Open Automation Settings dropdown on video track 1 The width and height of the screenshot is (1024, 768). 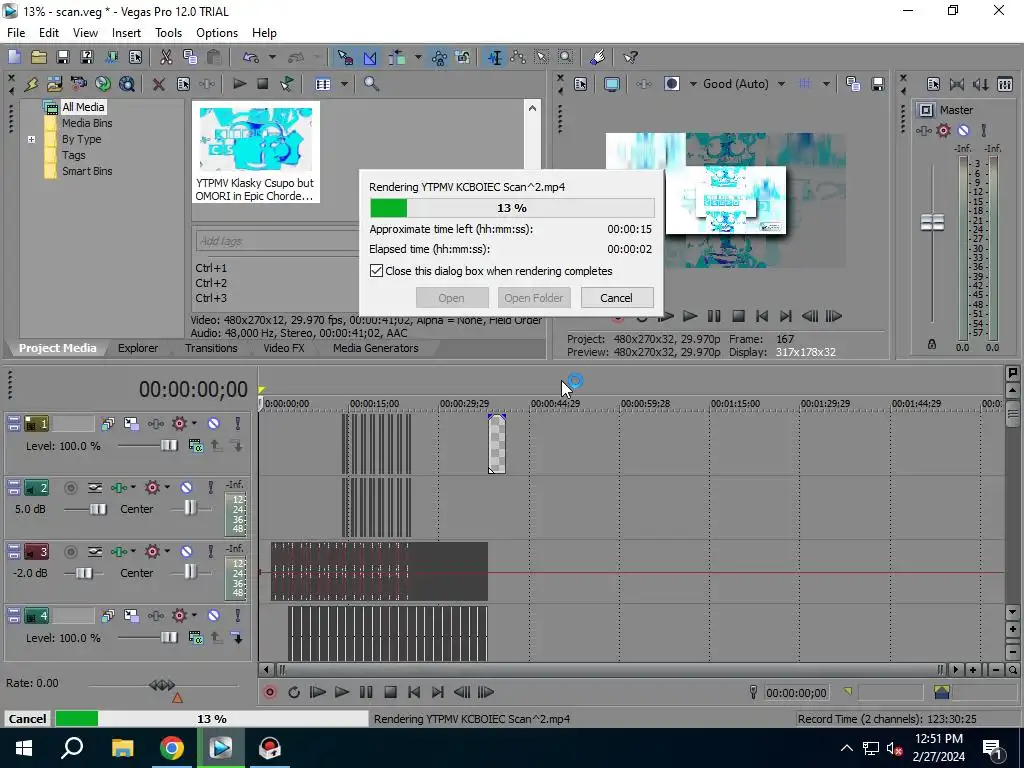(x=194, y=424)
